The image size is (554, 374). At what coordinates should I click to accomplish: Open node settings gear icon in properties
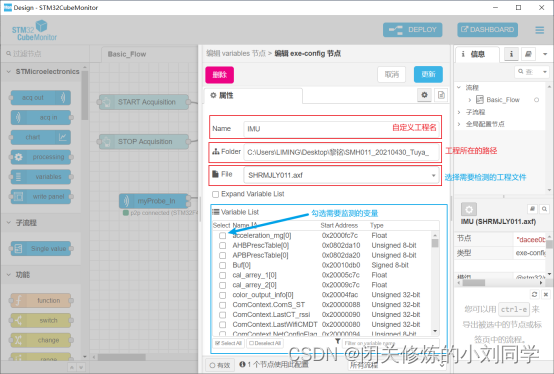tap(424, 95)
